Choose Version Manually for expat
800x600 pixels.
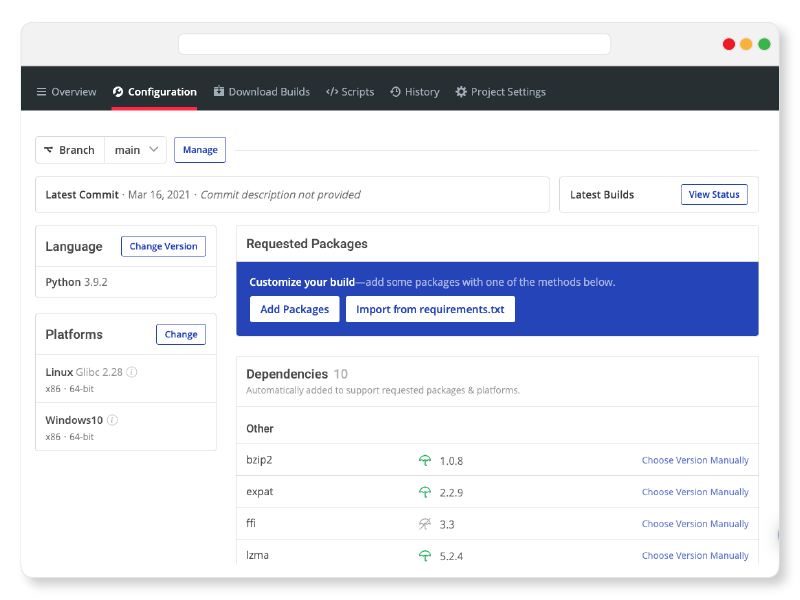click(695, 492)
